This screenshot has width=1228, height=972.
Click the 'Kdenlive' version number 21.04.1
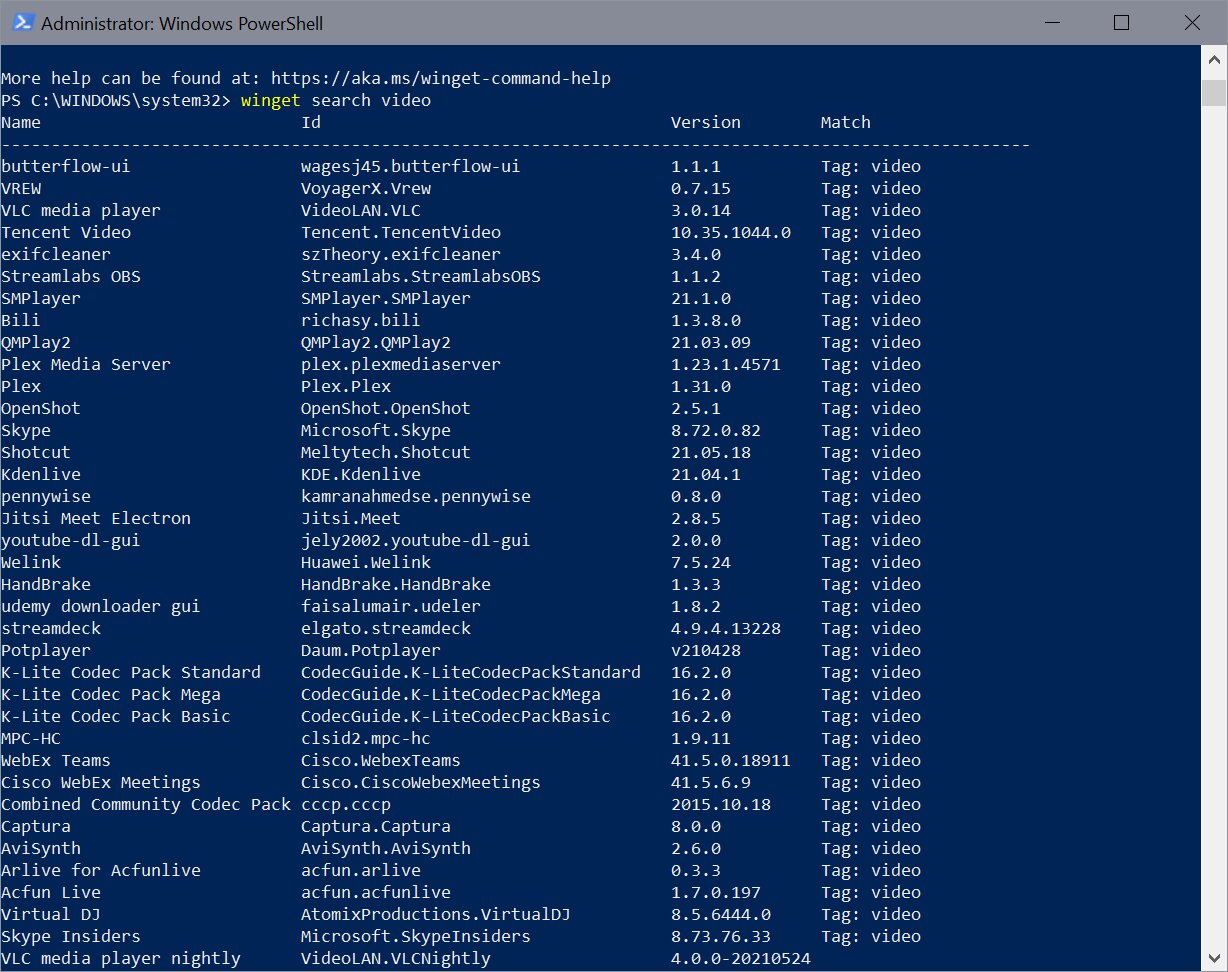[x=705, y=474]
